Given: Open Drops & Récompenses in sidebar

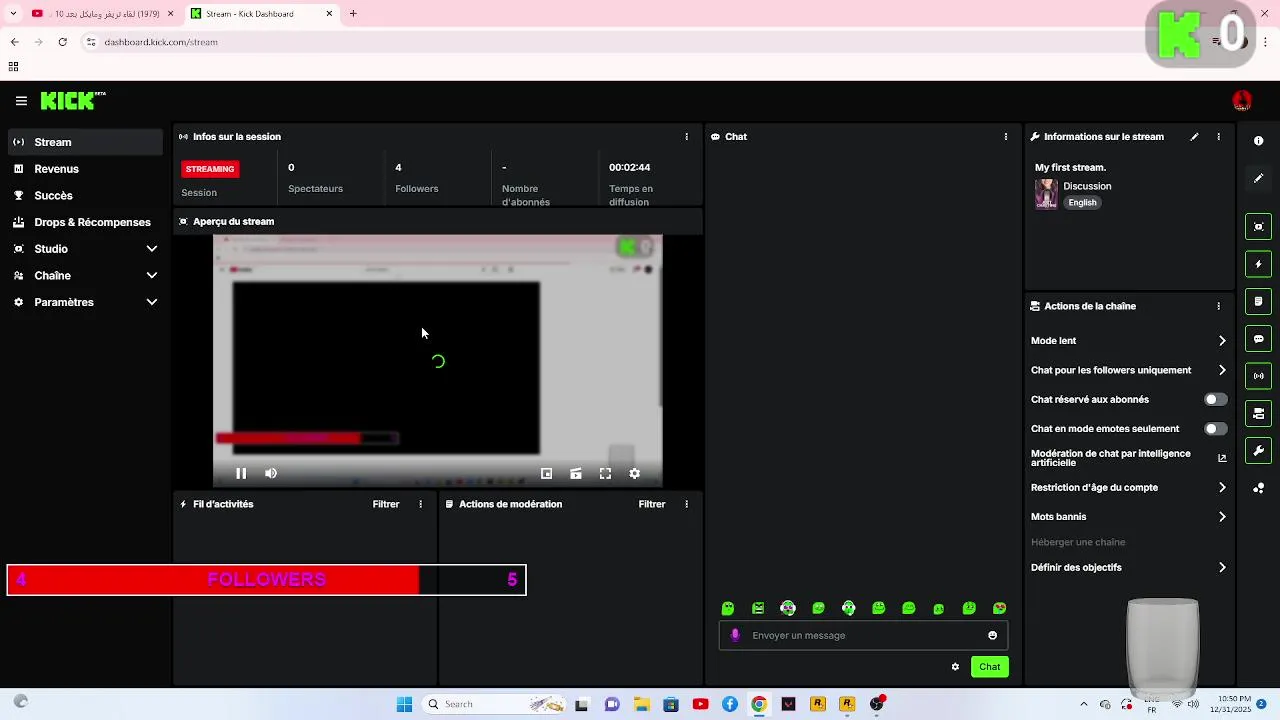Looking at the screenshot, I should (x=85, y=222).
